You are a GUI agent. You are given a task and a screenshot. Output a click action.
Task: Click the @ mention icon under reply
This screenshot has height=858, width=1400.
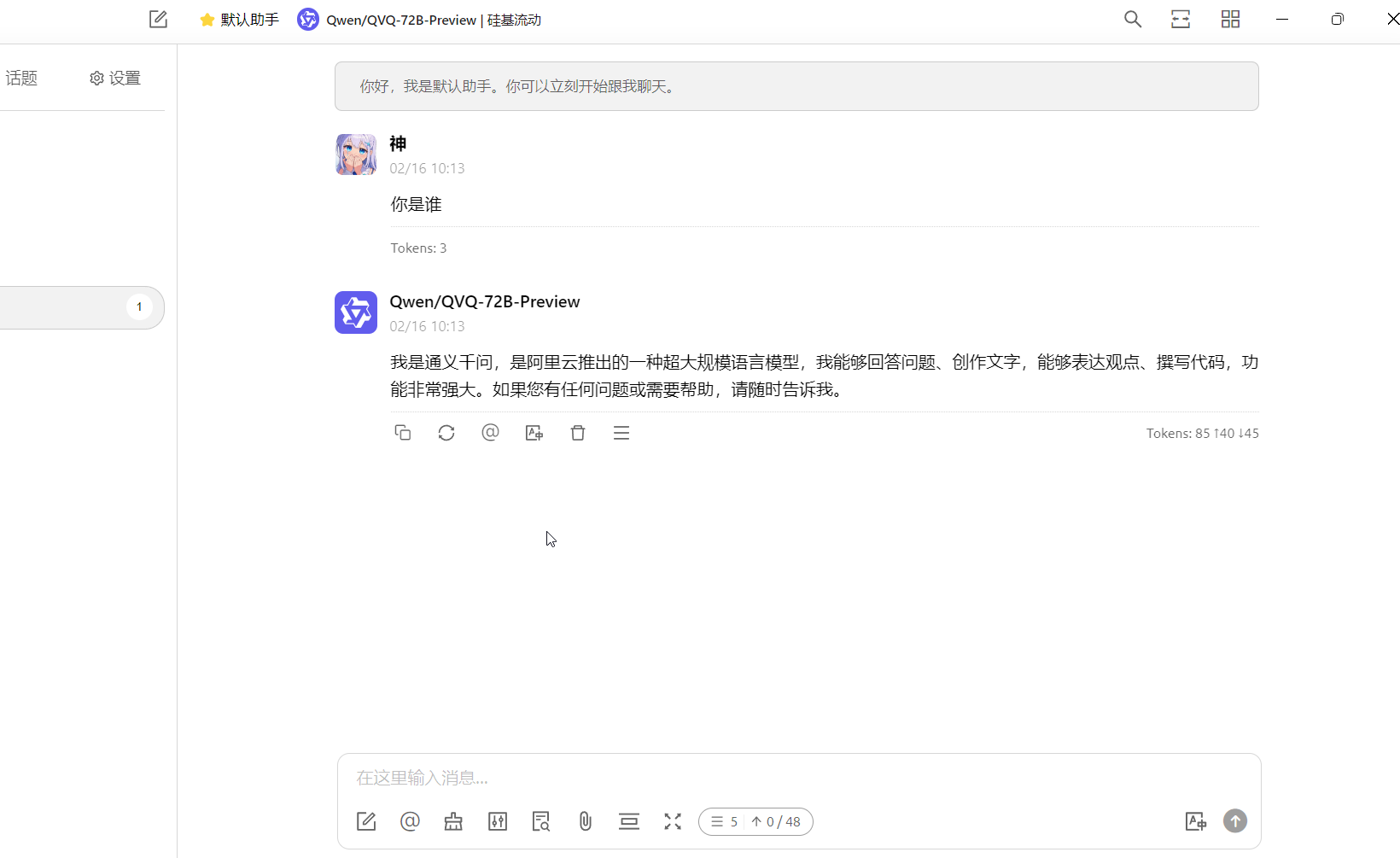pyautogui.click(x=490, y=433)
